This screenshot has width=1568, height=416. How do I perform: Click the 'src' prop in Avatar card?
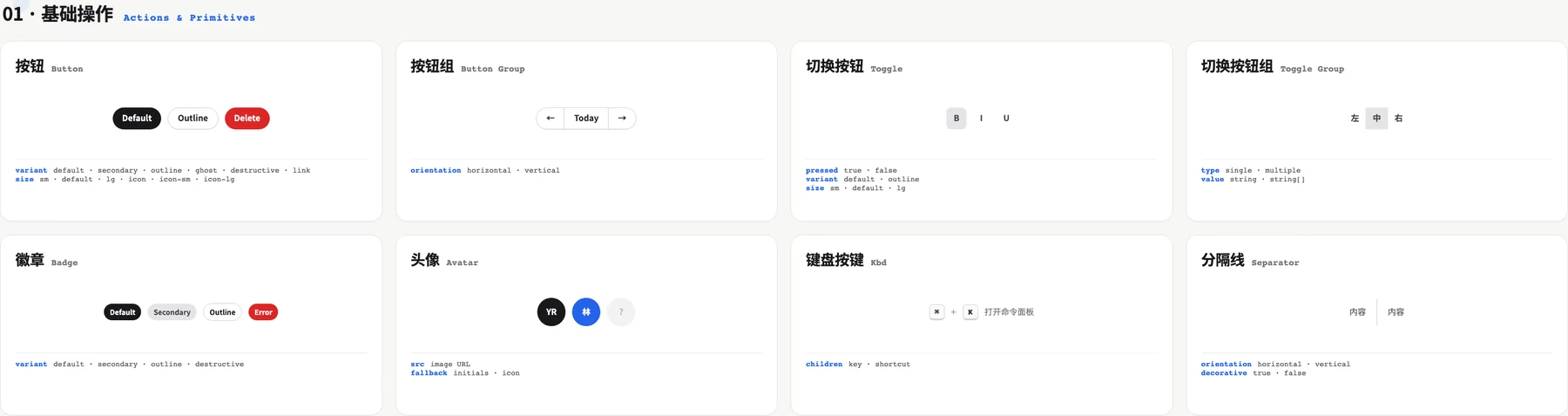coord(417,365)
